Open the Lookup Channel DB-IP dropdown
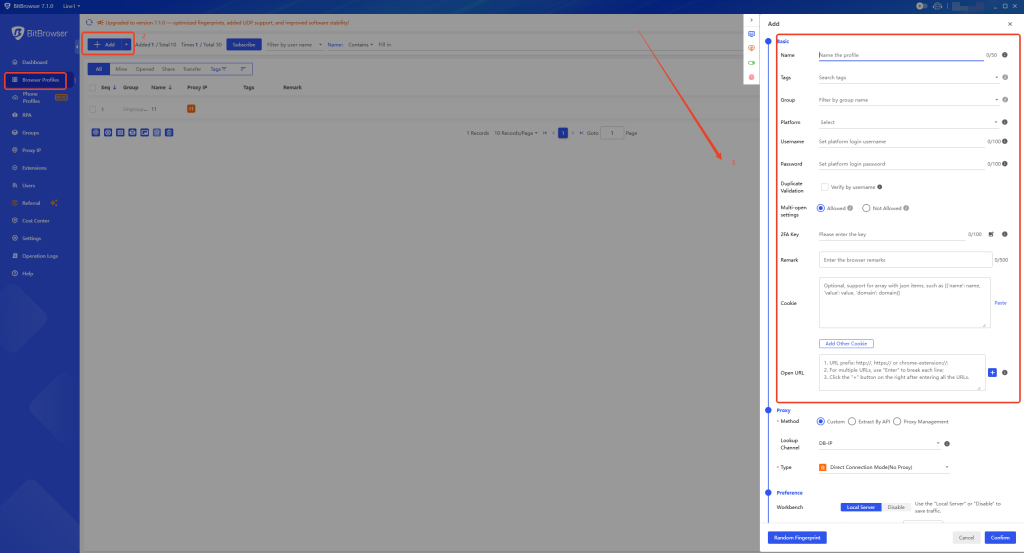 pos(879,443)
